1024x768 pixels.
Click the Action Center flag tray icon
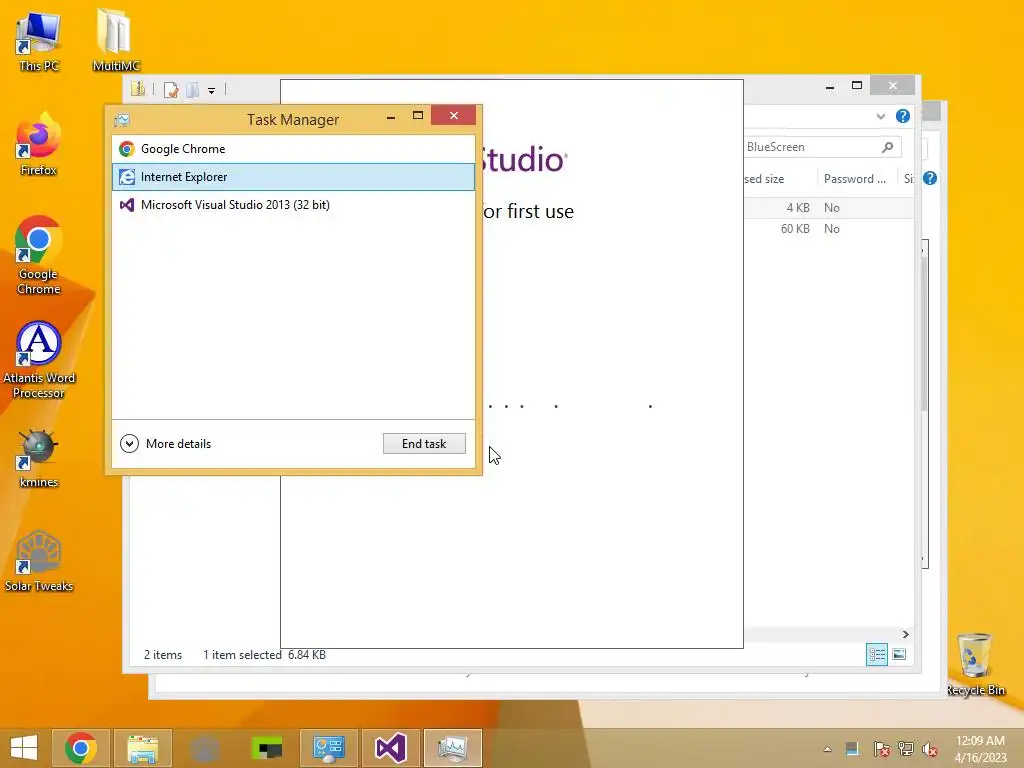[881, 749]
